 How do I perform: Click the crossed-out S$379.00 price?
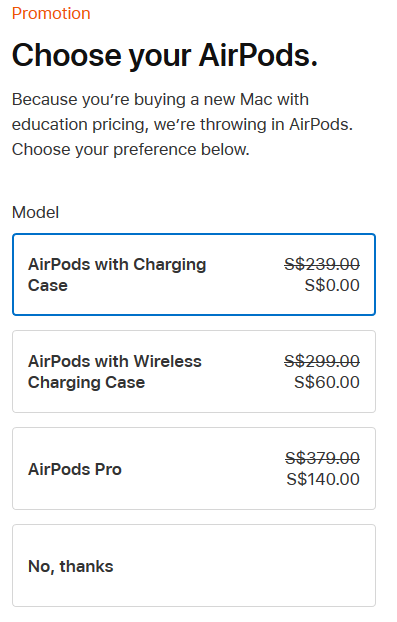(x=322, y=458)
